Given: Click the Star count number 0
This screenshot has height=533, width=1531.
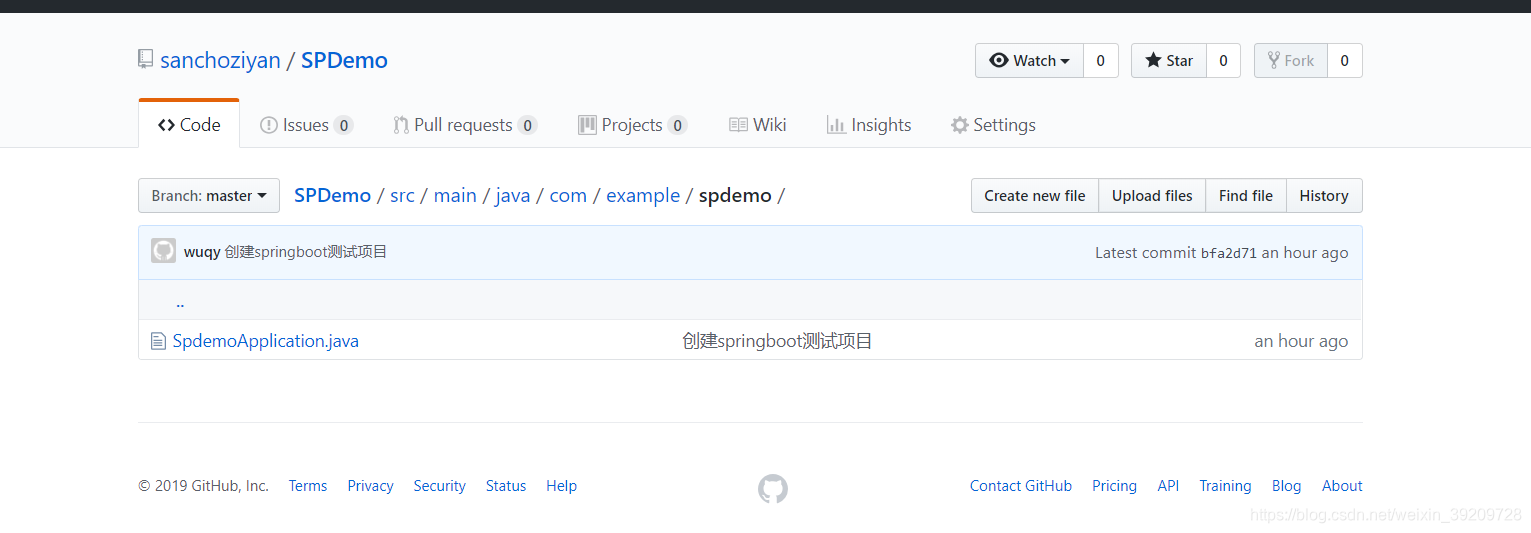Looking at the screenshot, I should click(x=1223, y=61).
